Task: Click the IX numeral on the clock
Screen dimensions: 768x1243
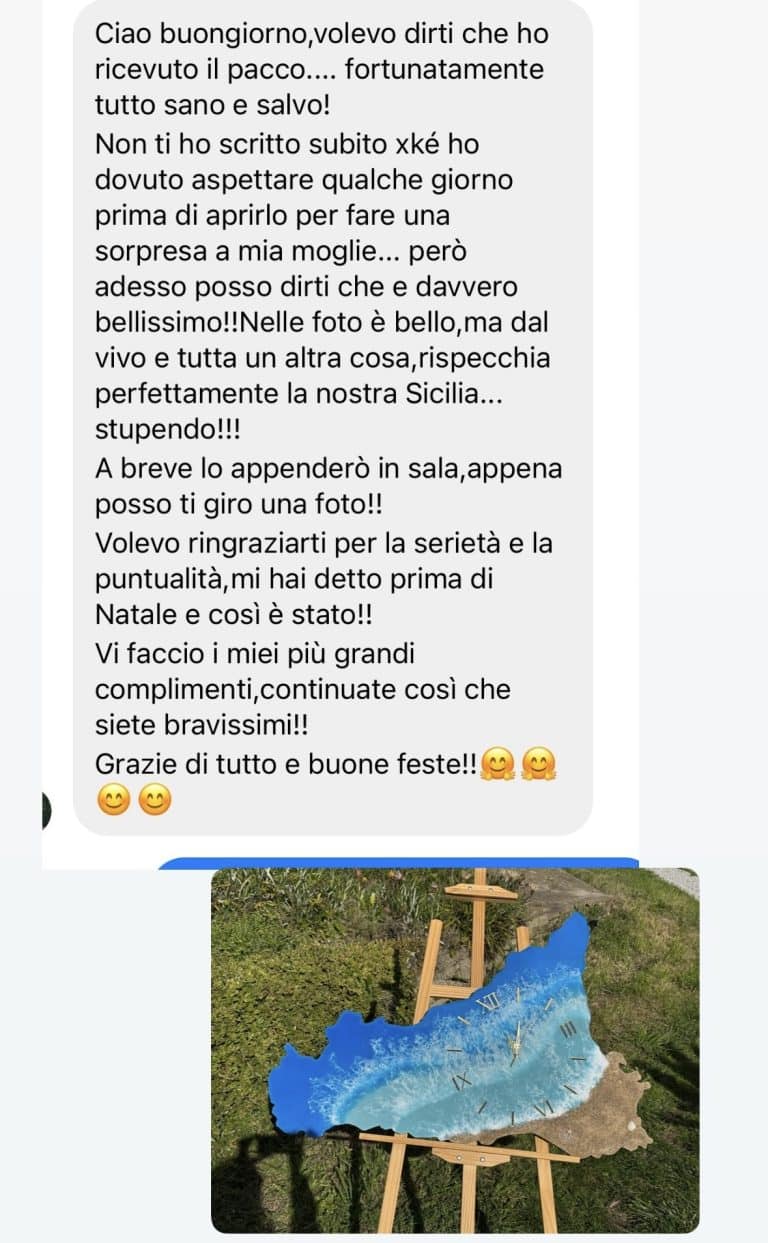Action: coord(461,1082)
